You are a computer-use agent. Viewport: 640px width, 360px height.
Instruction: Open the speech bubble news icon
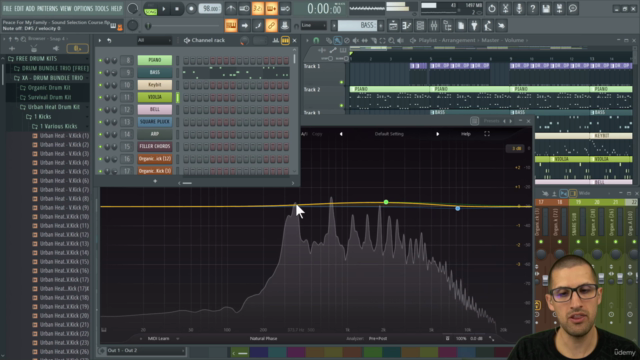coord(573,9)
